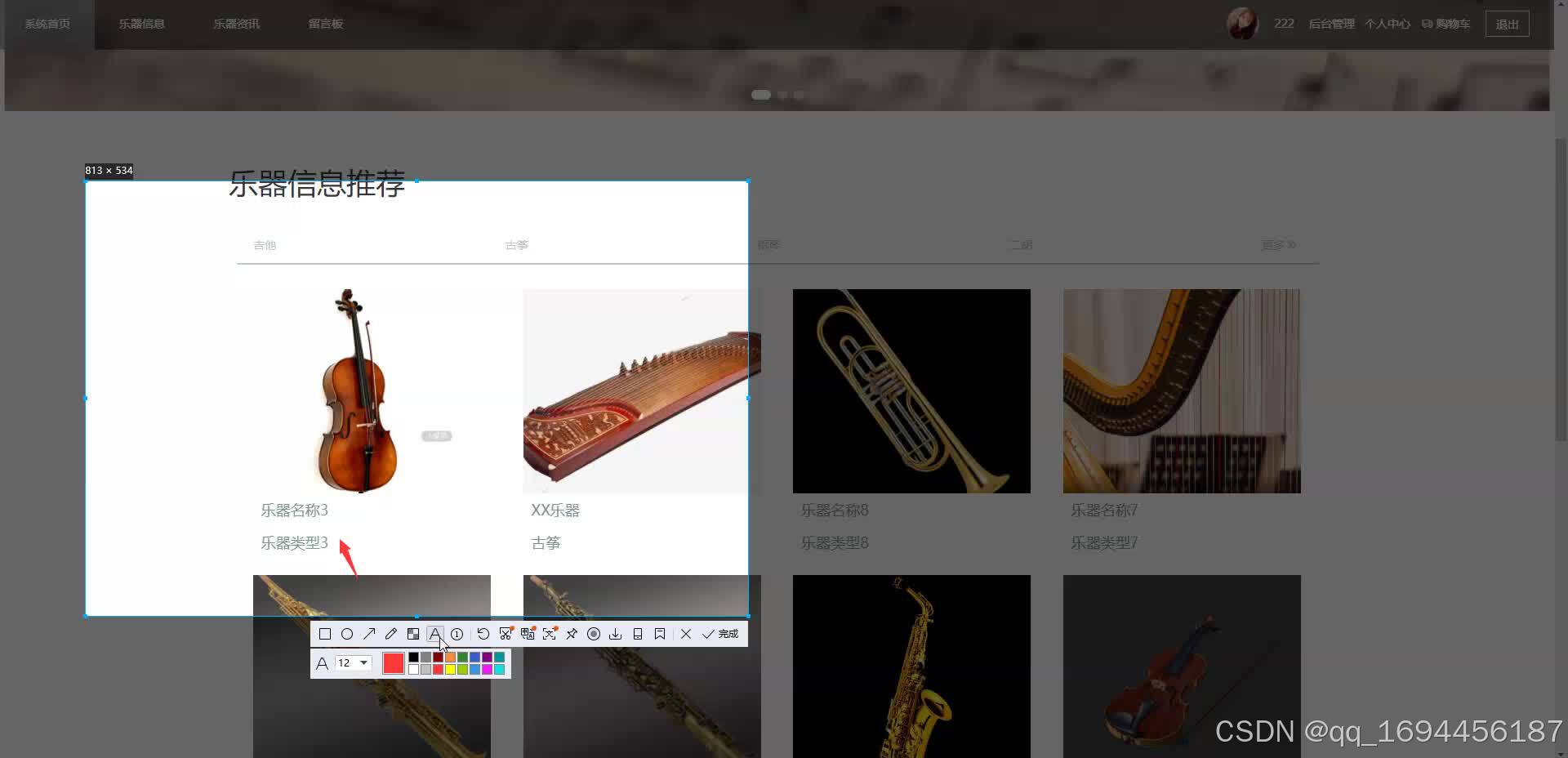
Task: Click the current red color preview
Action: (x=394, y=663)
